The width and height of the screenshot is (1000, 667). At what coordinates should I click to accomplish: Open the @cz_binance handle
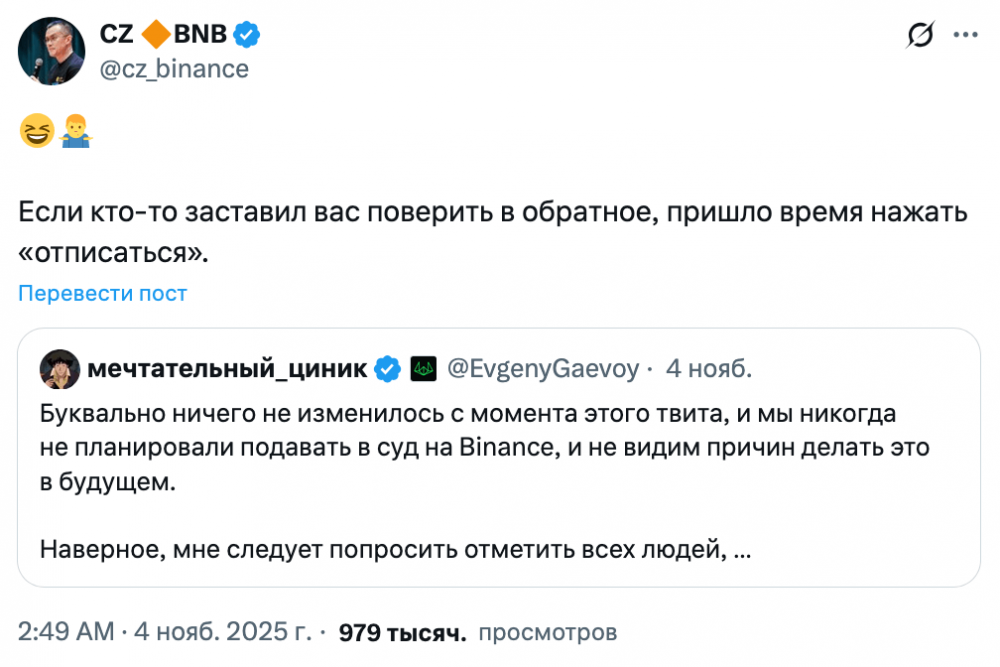coord(174,68)
